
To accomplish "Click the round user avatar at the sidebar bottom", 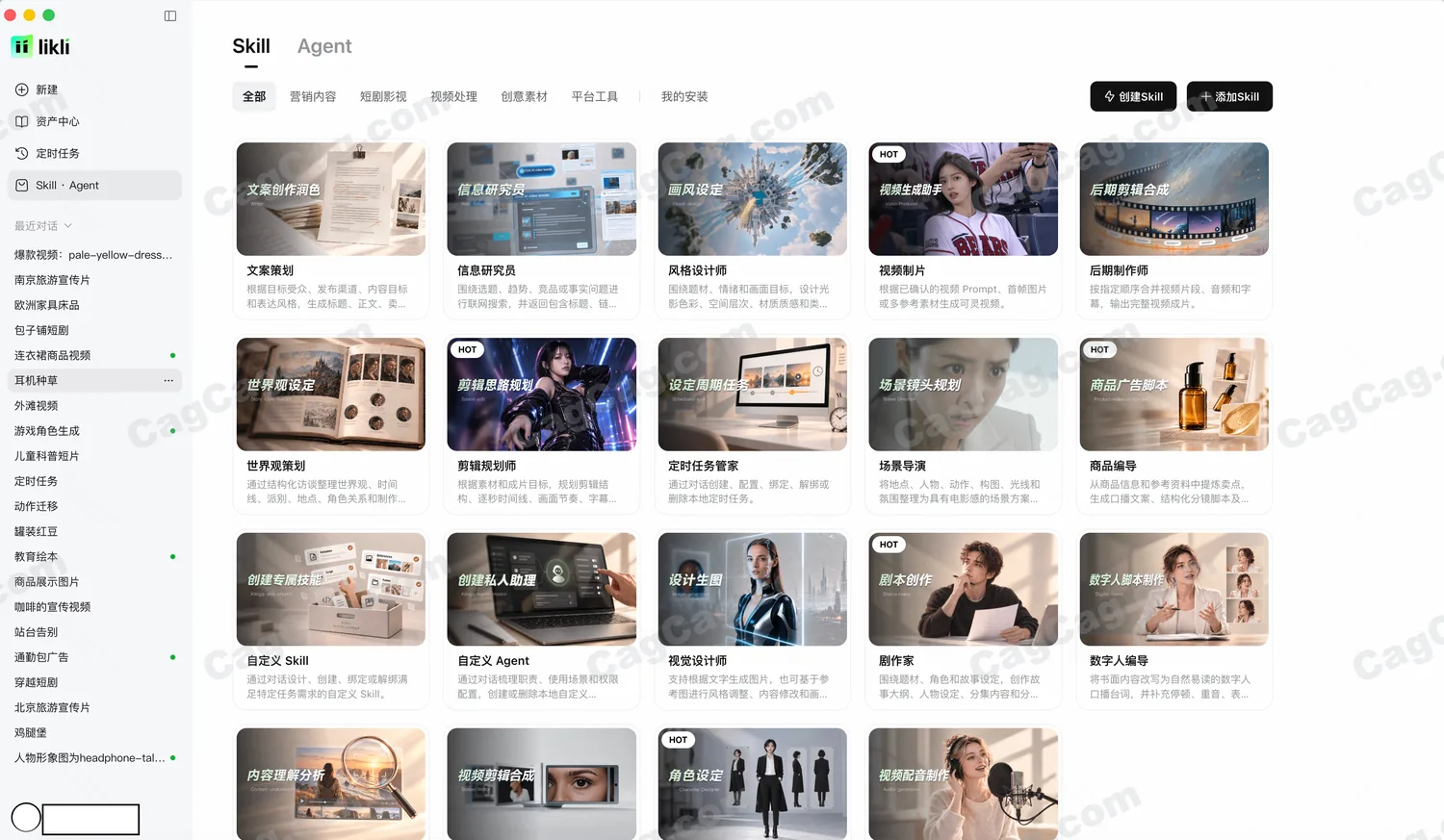I will coord(26,818).
